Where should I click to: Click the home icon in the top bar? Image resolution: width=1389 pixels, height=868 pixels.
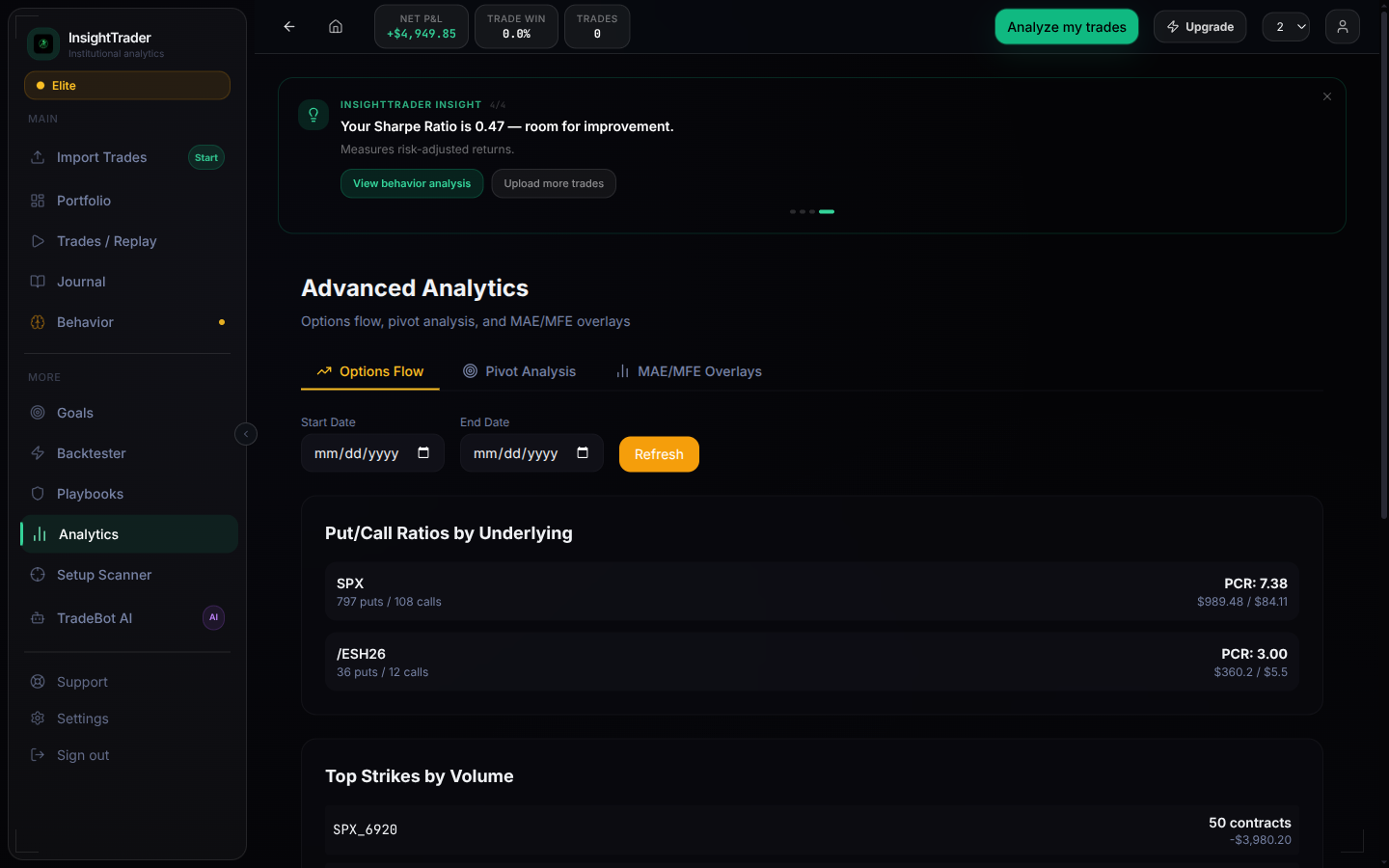335,26
